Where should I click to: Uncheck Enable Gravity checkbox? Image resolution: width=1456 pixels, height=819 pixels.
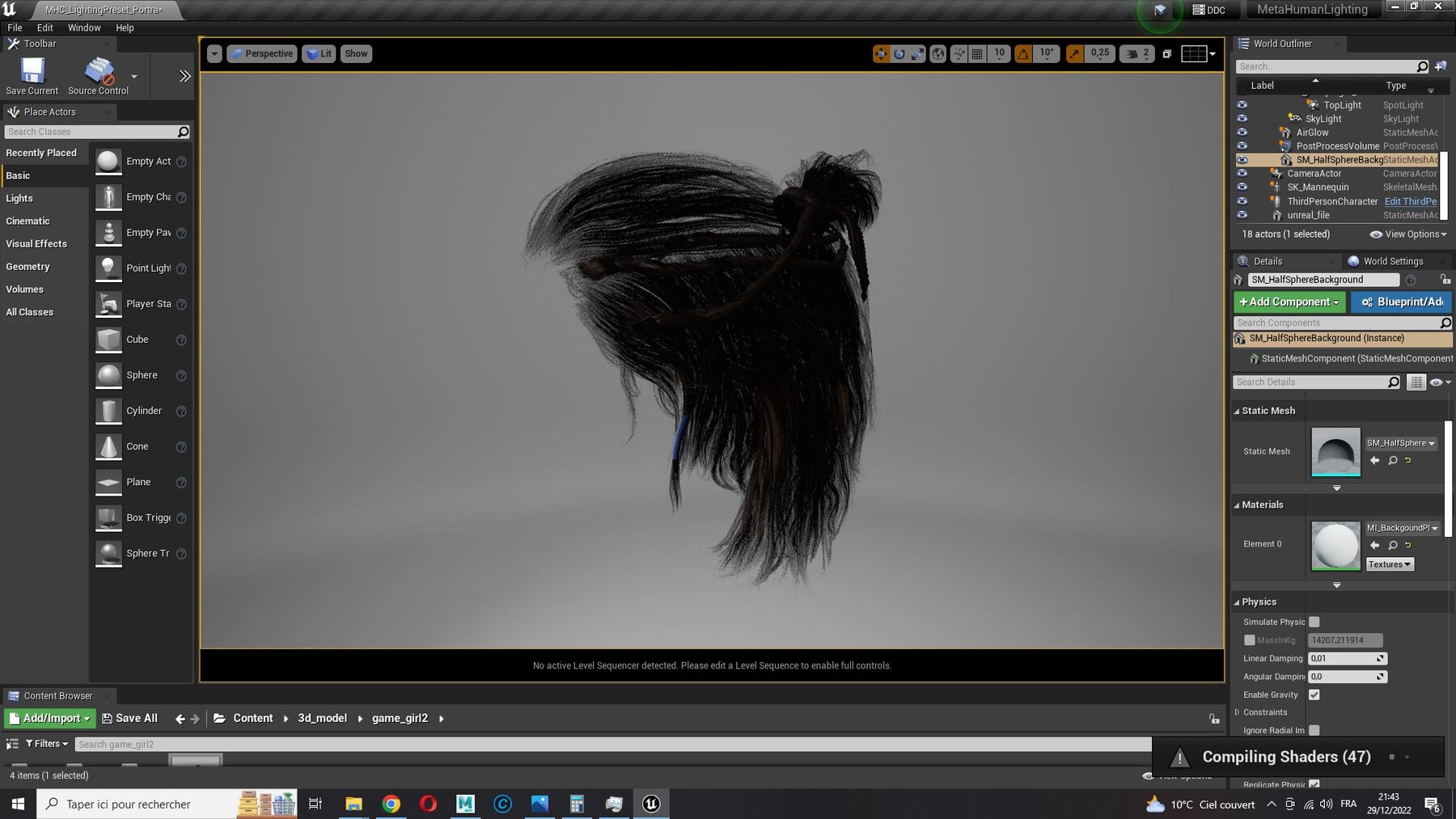click(1314, 694)
